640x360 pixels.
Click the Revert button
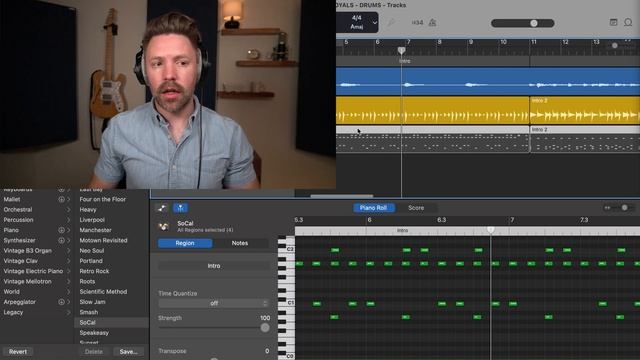point(18,351)
